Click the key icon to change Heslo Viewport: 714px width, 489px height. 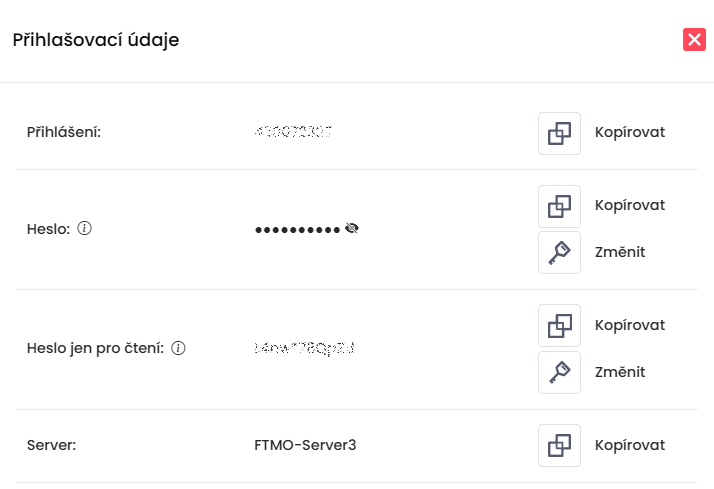point(559,252)
